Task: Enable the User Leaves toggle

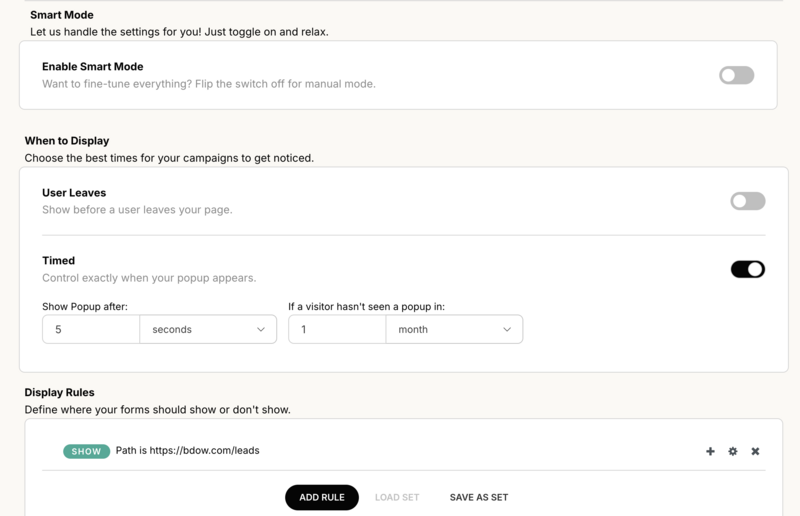Action: click(747, 201)
